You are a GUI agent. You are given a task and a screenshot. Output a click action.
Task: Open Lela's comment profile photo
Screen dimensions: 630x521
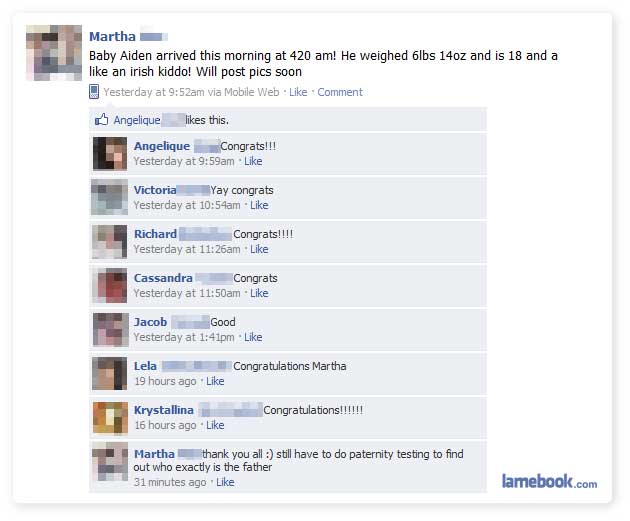(110, 374)
